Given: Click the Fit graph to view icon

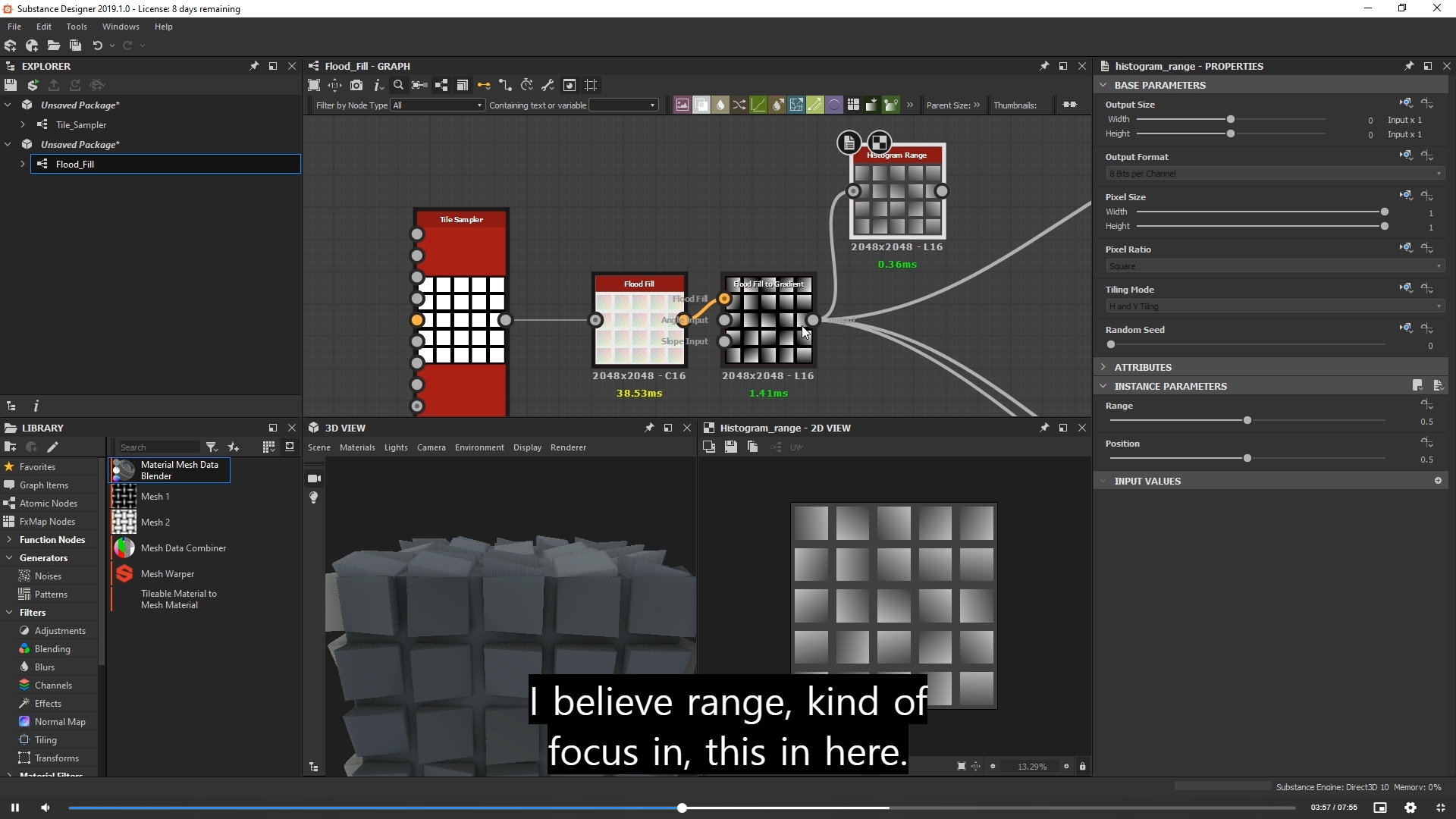Looking at the screenshot, I should point(314,85).
